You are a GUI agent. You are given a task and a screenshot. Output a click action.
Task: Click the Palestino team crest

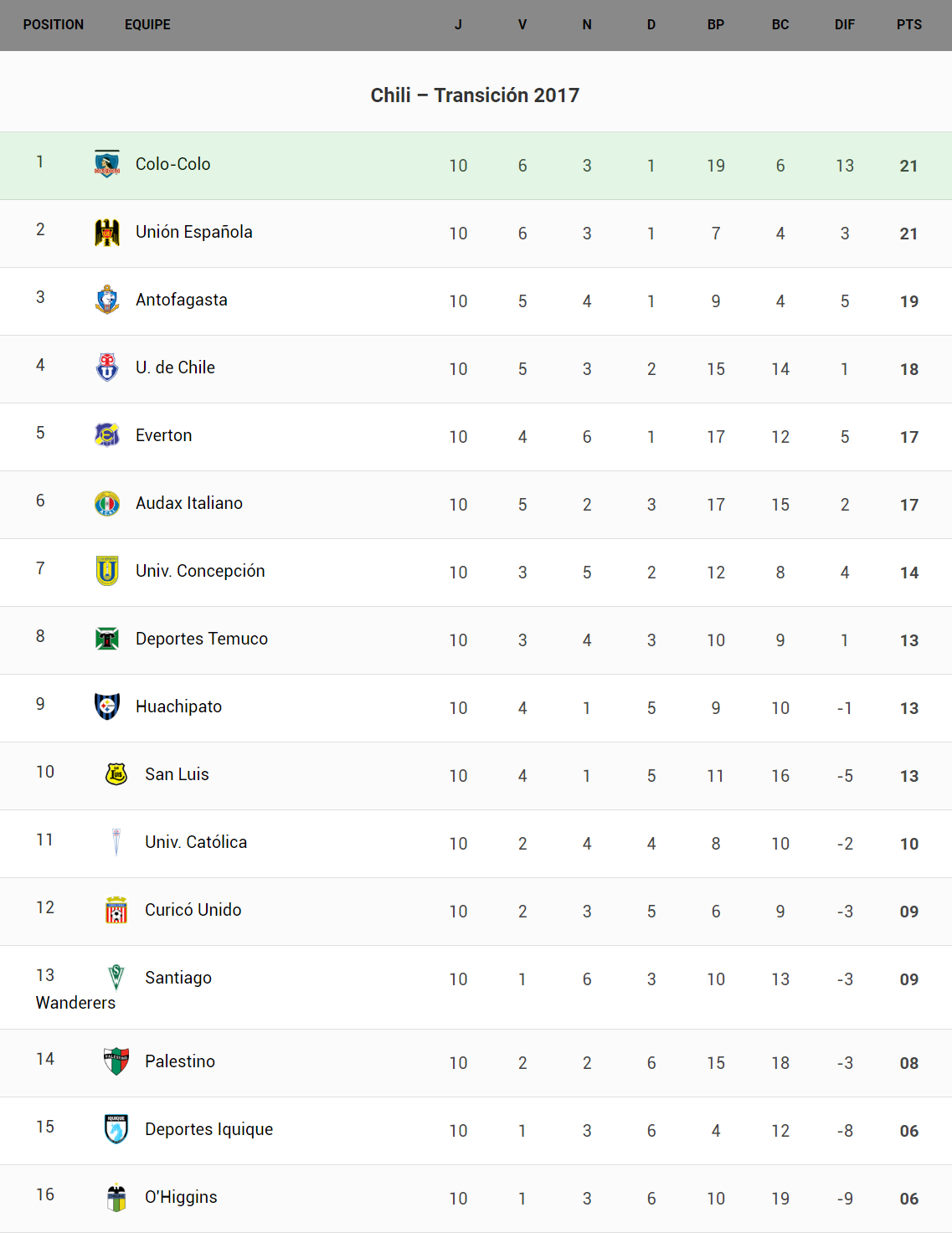click(116, 1061)
